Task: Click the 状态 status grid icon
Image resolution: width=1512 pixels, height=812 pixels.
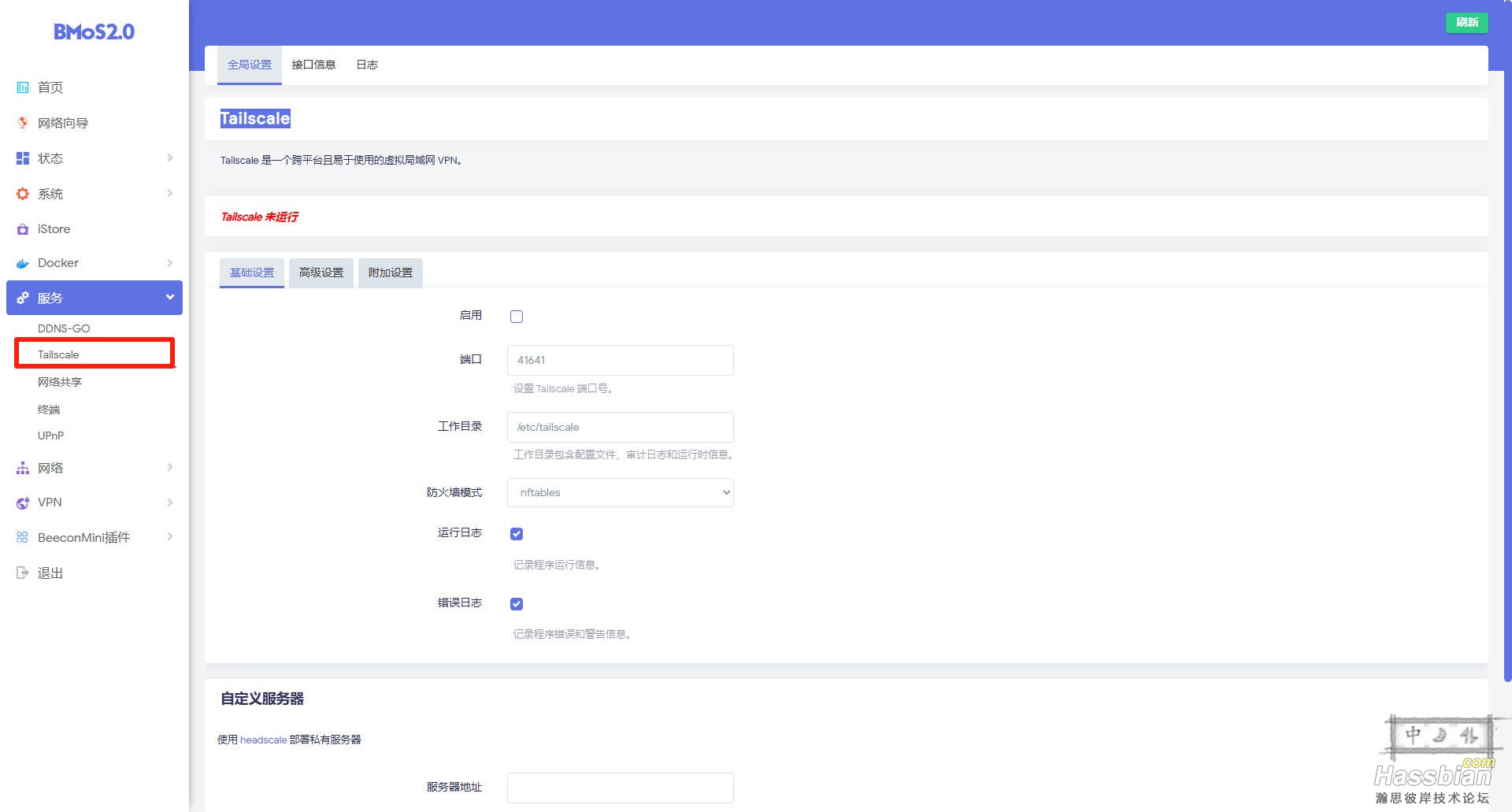Action: (x=23, y=158)
